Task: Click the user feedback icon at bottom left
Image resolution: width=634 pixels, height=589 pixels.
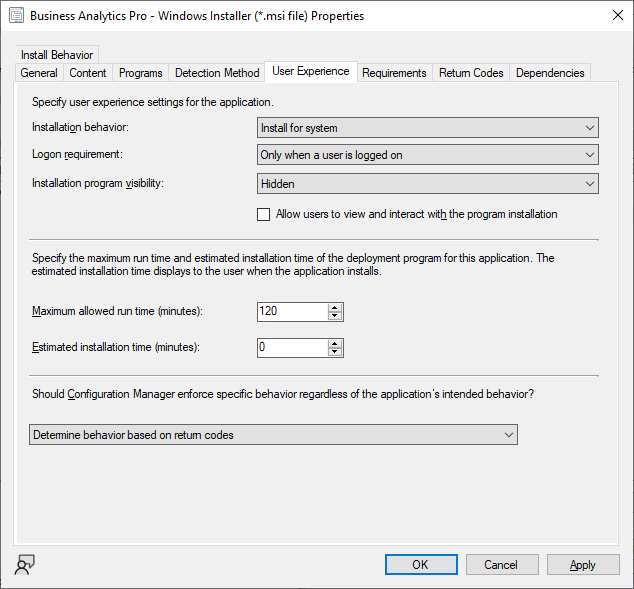Action: pyautogui.click(x=24, y=564)
